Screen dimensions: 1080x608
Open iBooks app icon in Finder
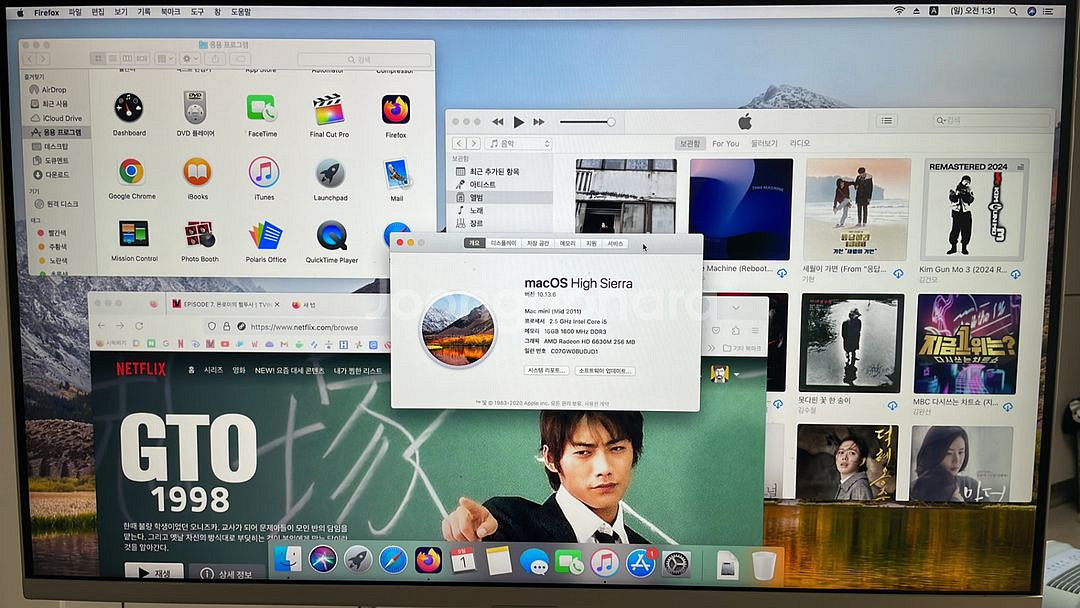coord(197,172)
